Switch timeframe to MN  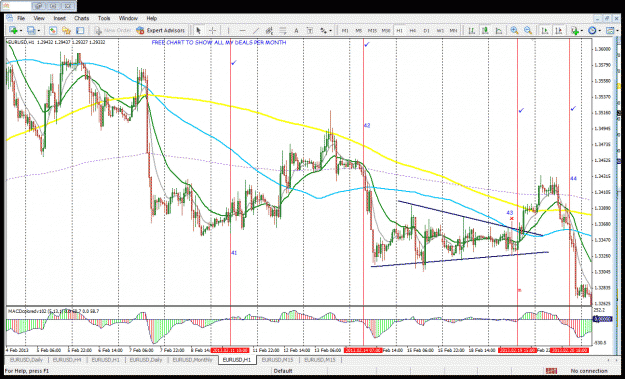(x=454, y=30)
